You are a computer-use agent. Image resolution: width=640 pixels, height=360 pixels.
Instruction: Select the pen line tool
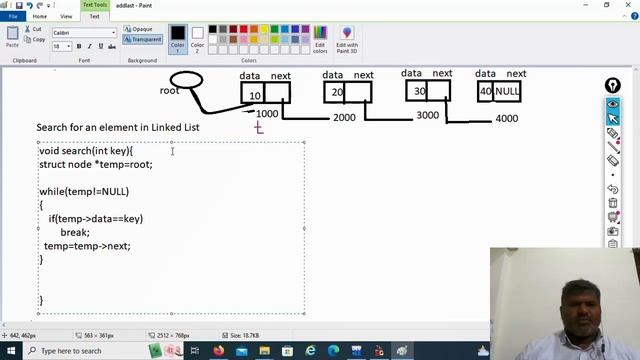[613, 147]
